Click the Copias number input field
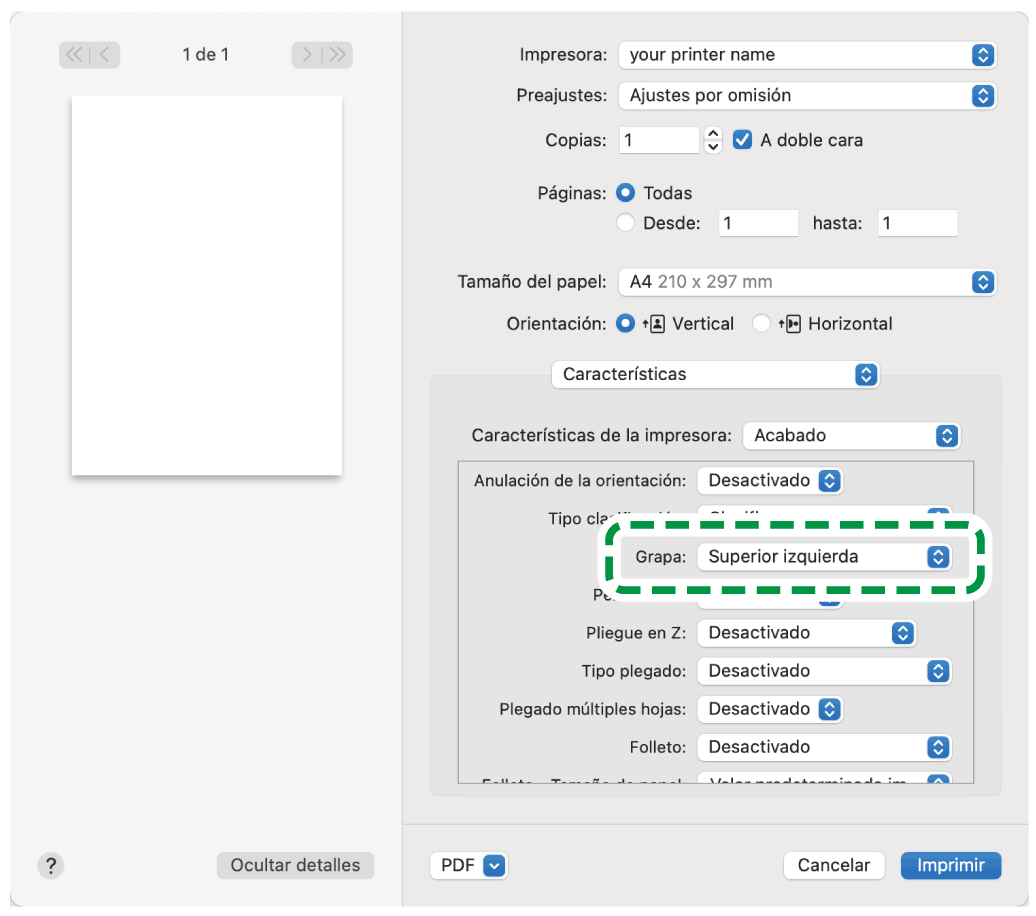 tap(659, 140)
